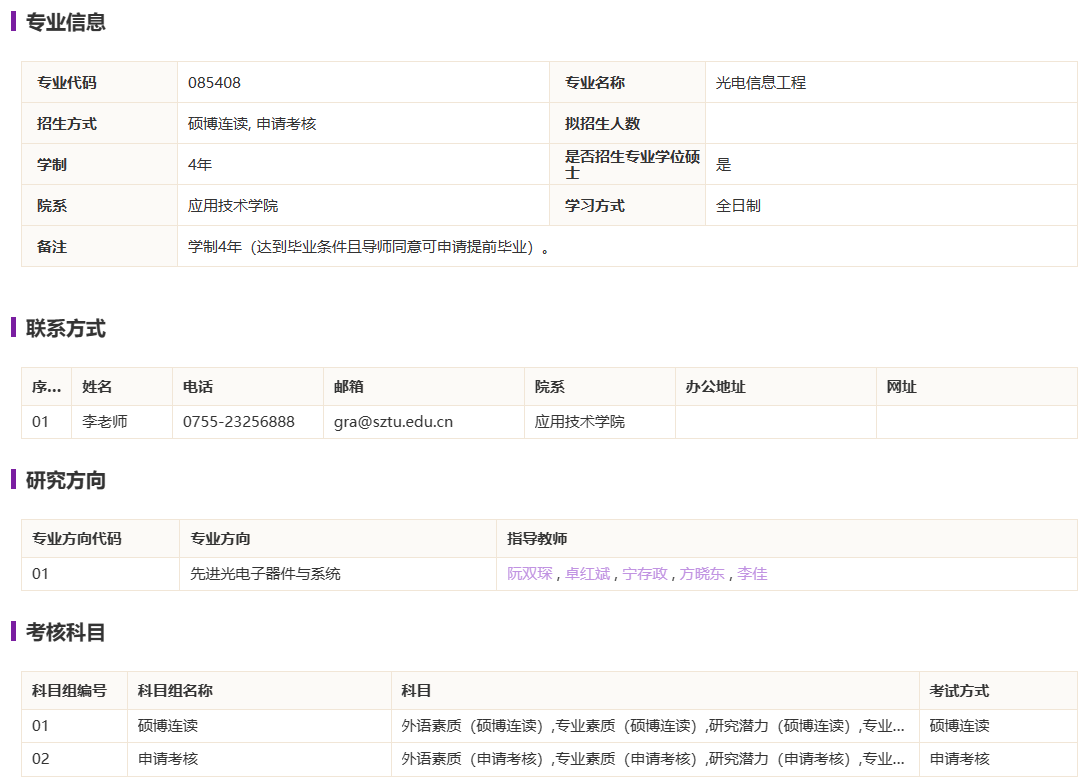Screen dimensions: 1088x784
Task: Click the email gra@sztu.edu.cn
Action: coord(393,422)
